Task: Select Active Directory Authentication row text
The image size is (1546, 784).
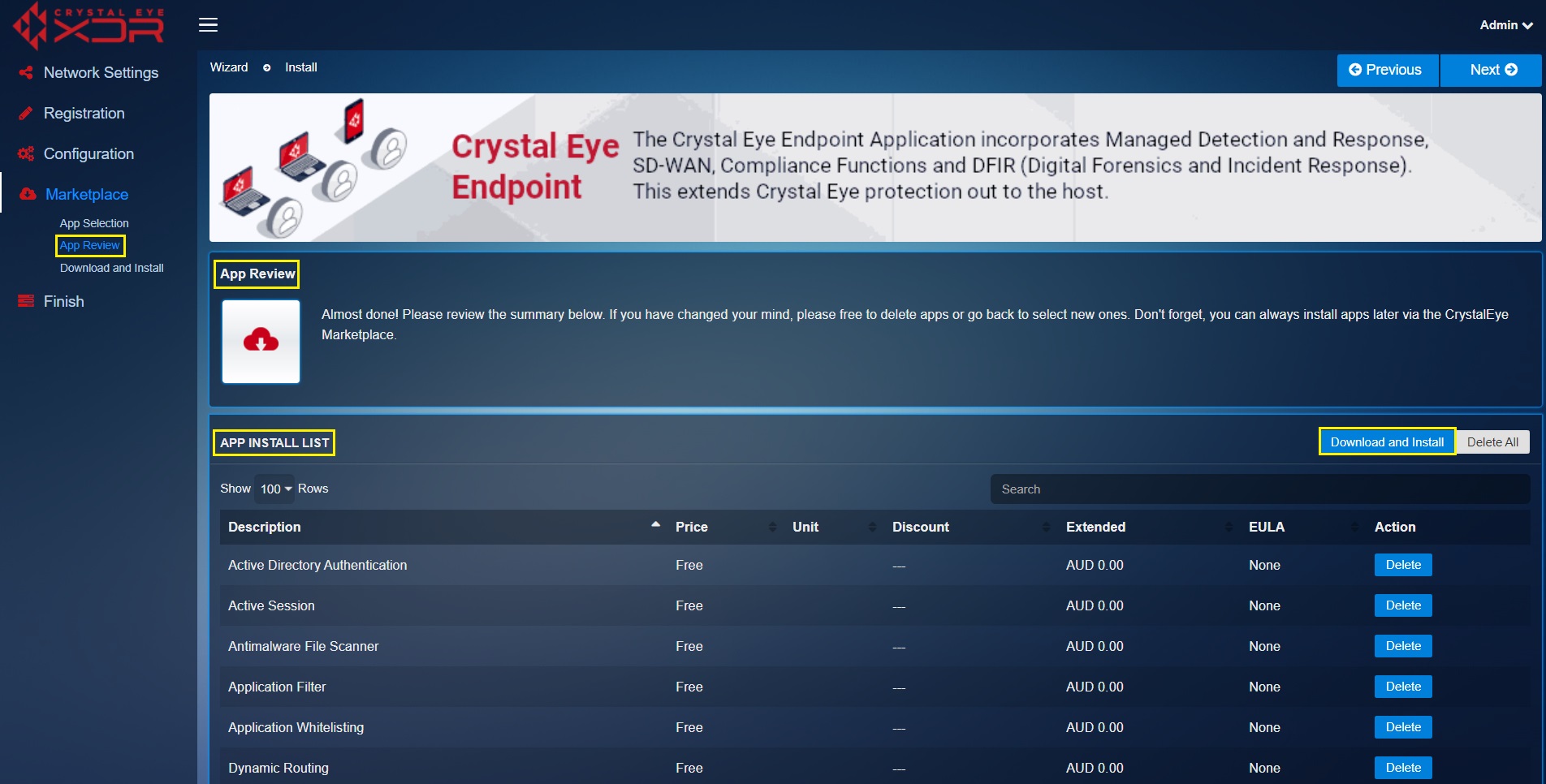Action: coord(317,565)
